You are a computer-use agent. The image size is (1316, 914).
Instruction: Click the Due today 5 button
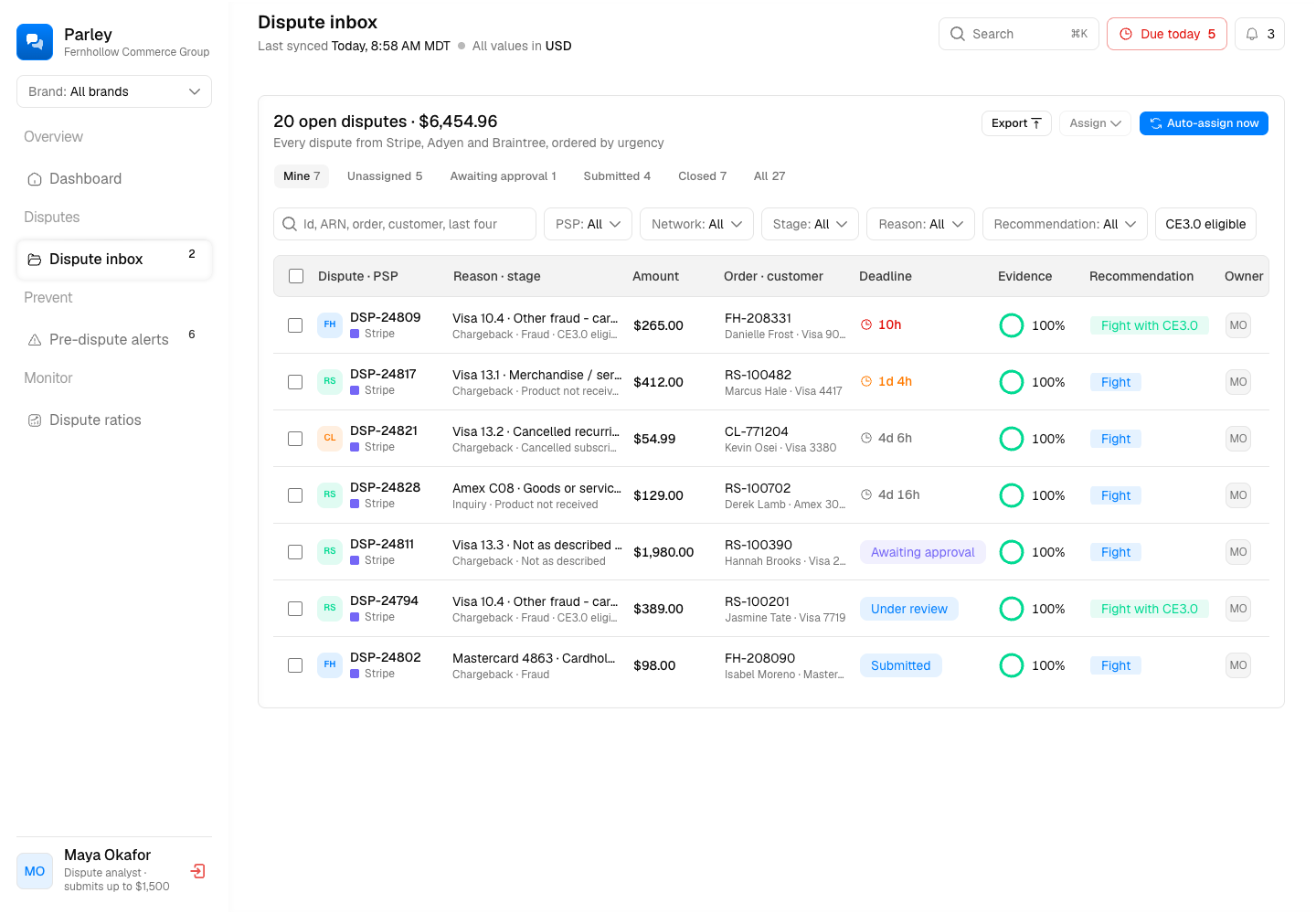click(1167, 34)
